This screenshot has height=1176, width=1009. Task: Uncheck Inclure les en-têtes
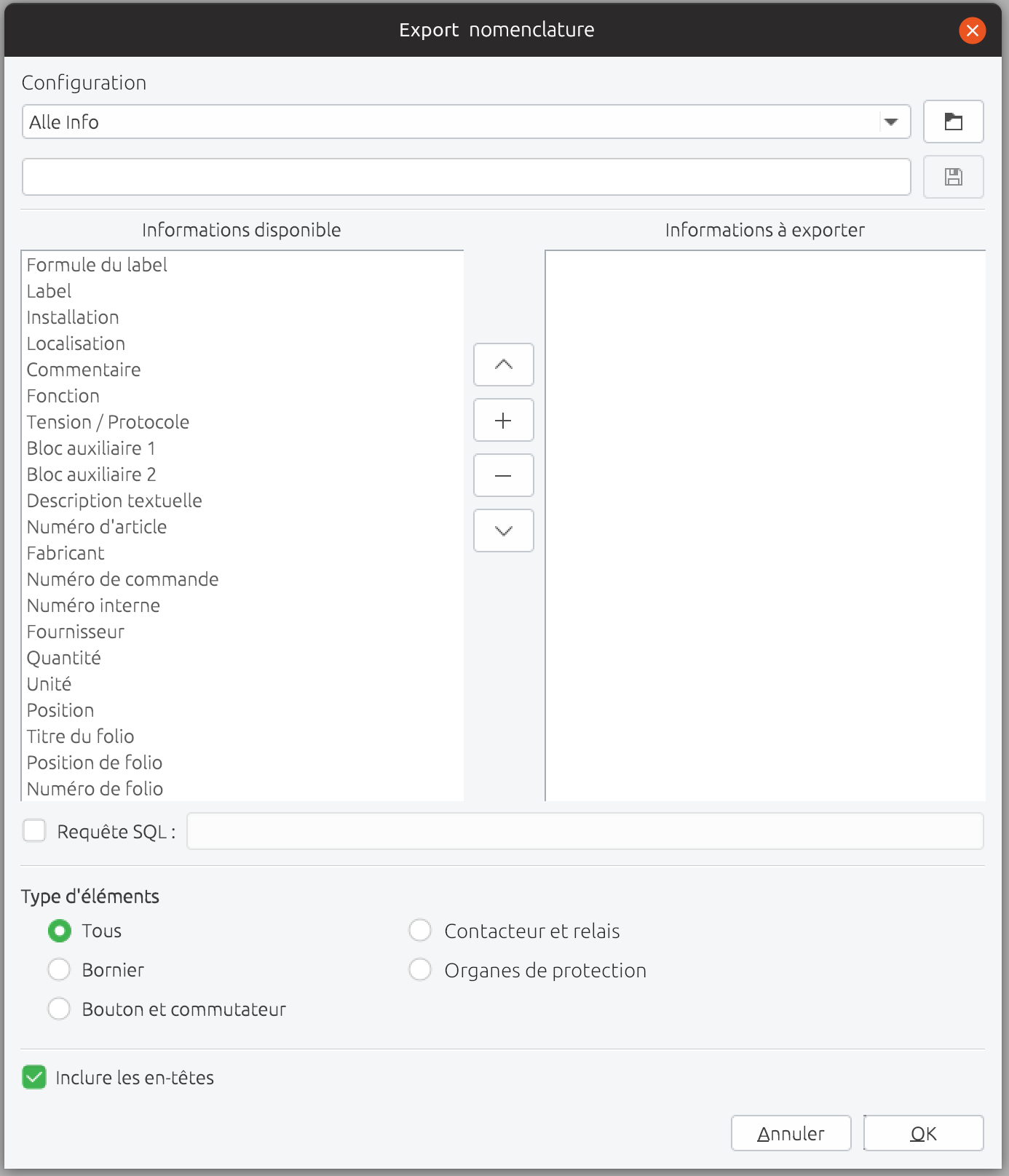[x=34, y=1077]
